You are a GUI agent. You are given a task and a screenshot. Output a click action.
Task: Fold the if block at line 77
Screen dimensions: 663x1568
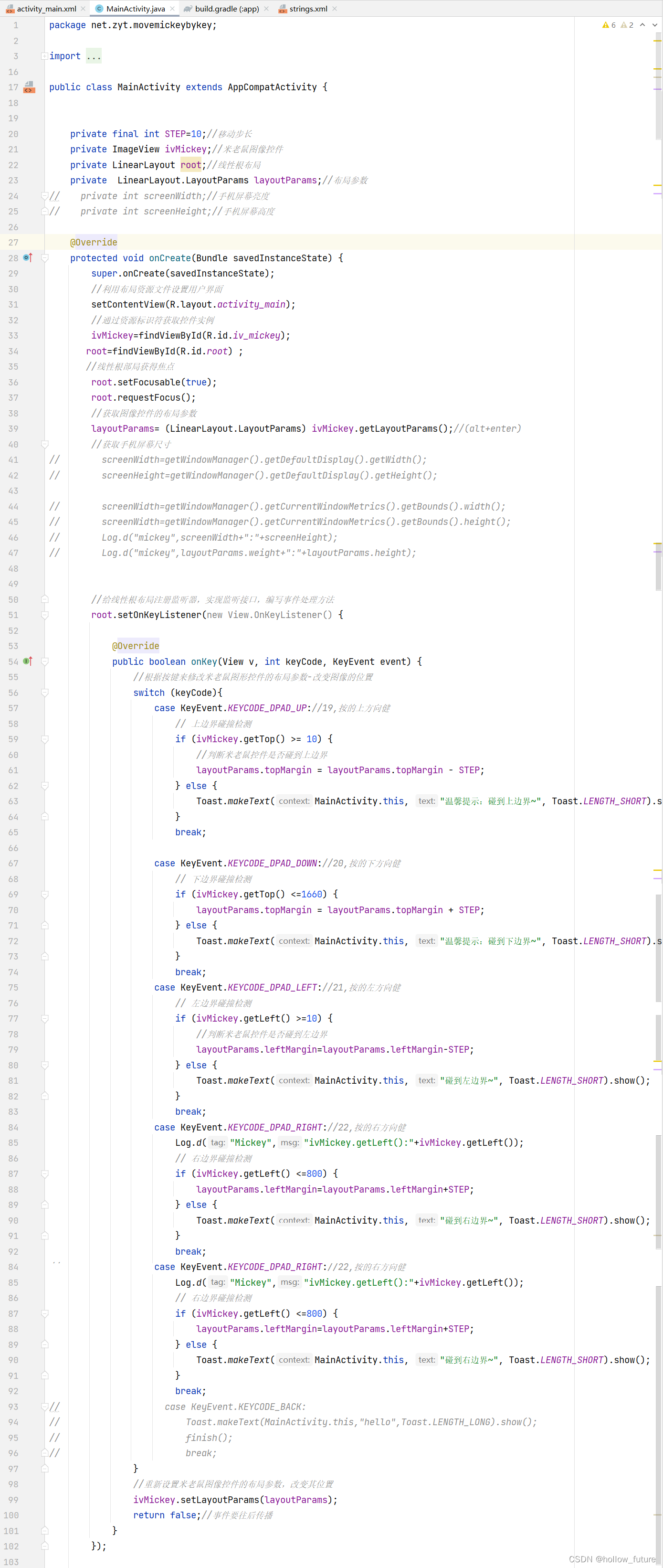(x=44, y=1018)
